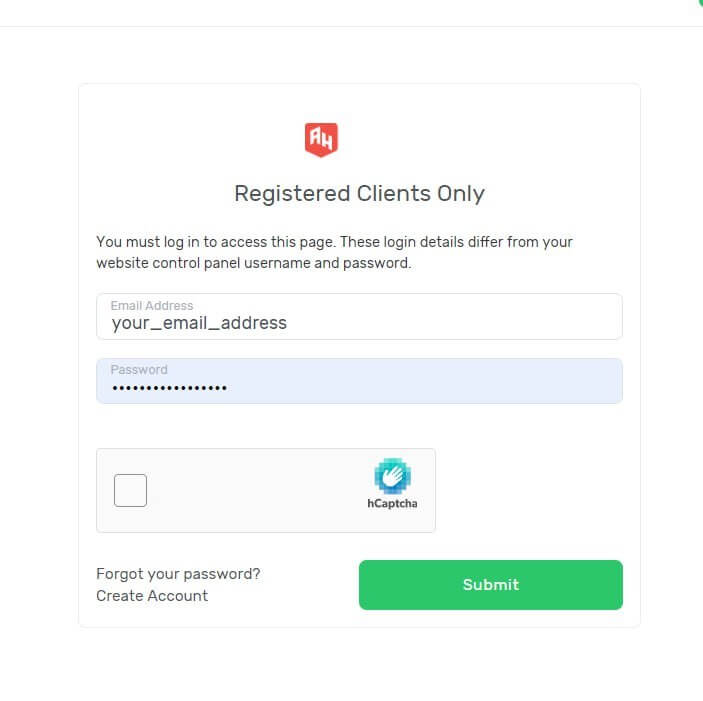The height and width of the screenshot is (701, 703).
Task: Click the 'Registered Clients Only' heading
Action: click(359, 194)
